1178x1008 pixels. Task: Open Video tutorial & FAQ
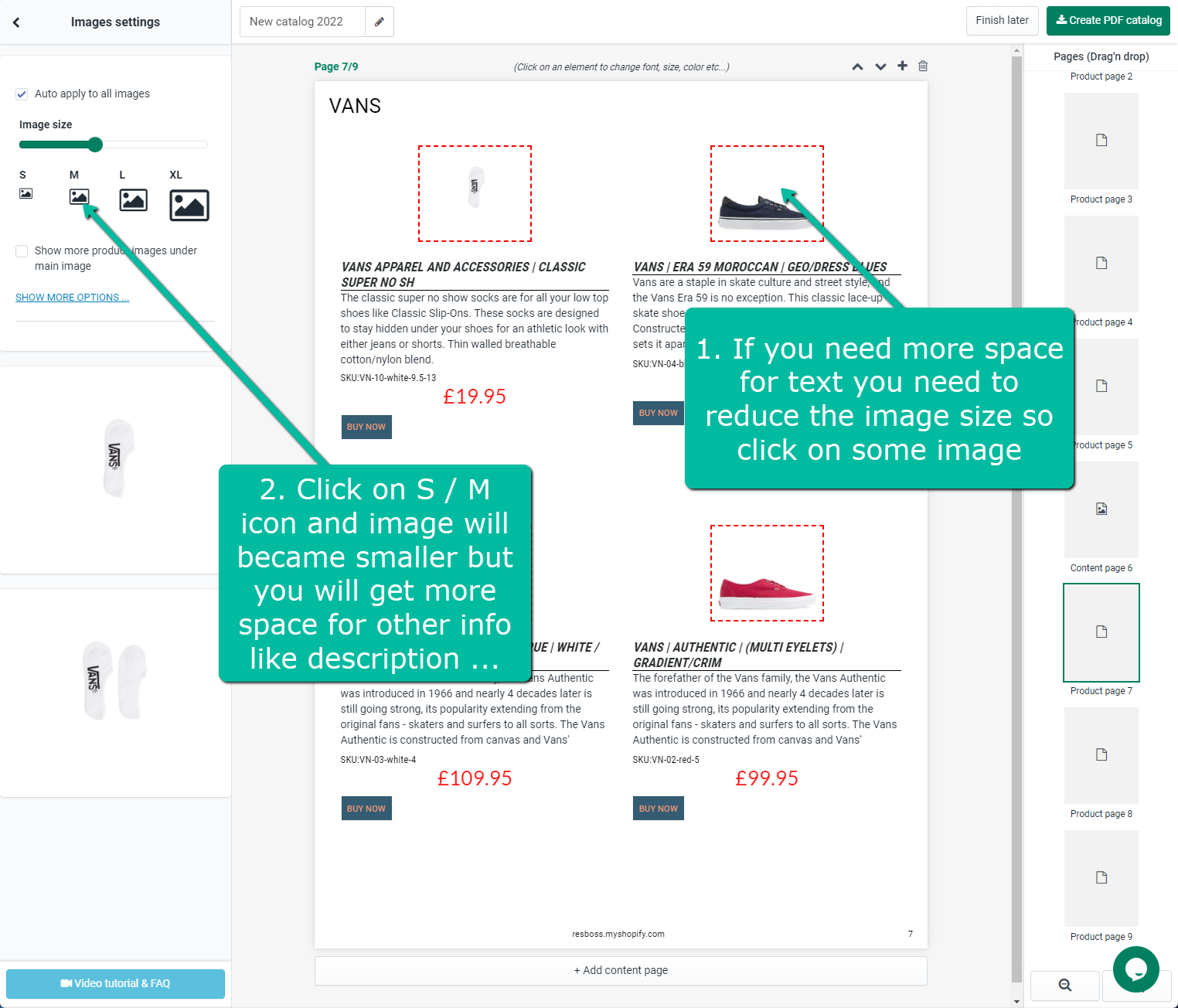(115, 983)
